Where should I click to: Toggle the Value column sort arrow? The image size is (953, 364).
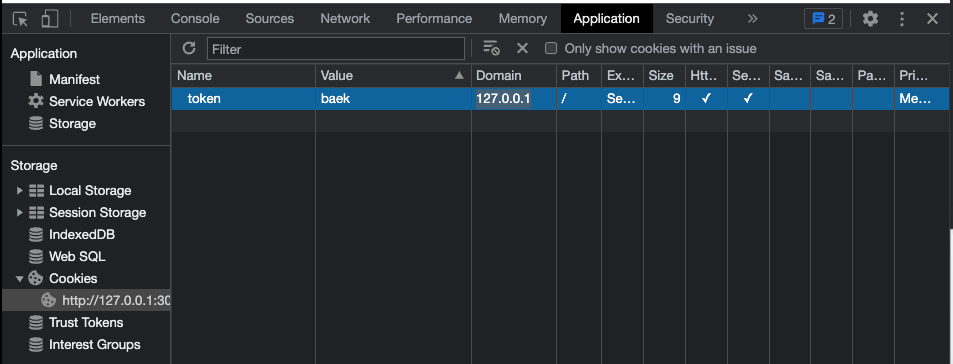pyautogui.click(x=459, y=76)
